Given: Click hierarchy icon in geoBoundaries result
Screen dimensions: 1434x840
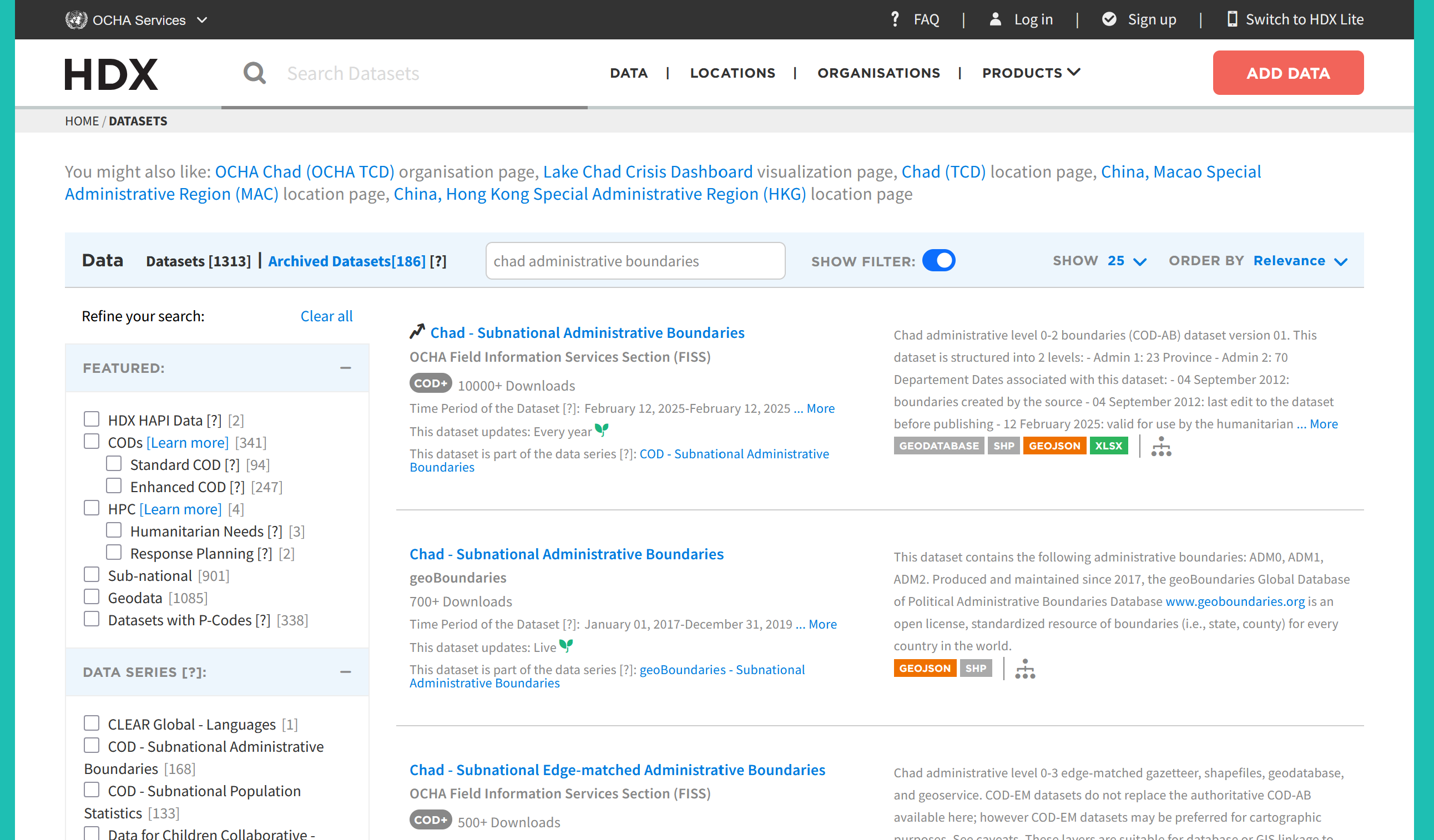Looking at the screenshot, I should tap(1025, 669).
